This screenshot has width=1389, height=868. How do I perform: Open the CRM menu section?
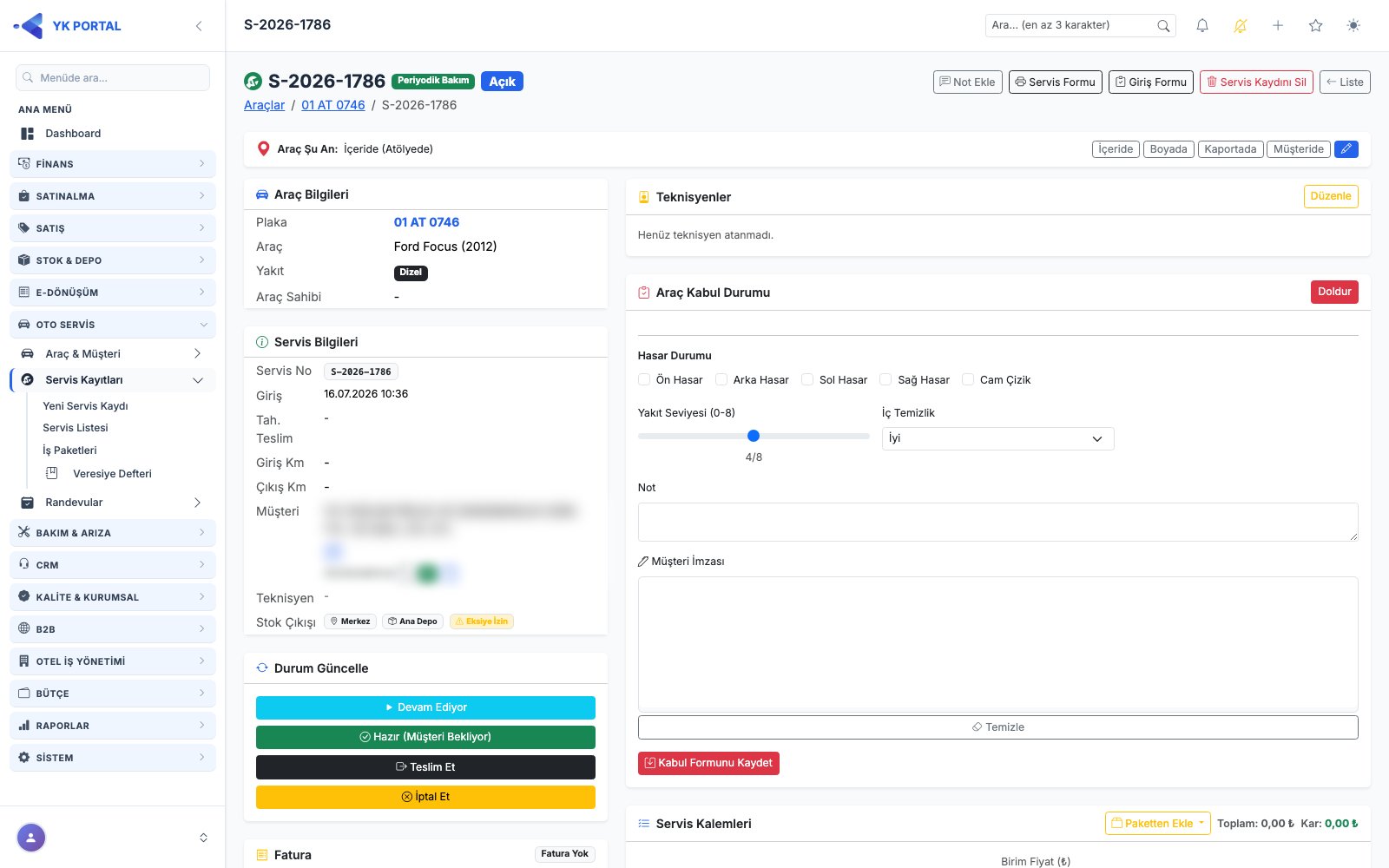click(113, 565)
